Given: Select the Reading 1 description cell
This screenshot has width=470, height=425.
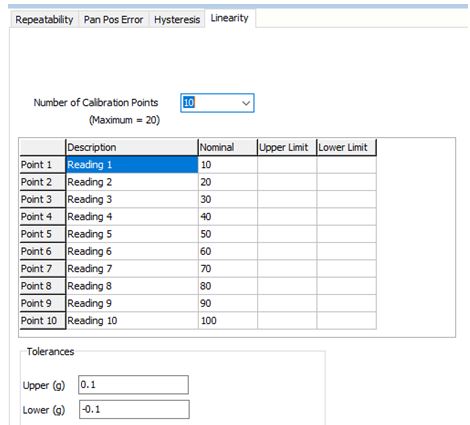Looking at the screenshot, I should click(132, 165).
